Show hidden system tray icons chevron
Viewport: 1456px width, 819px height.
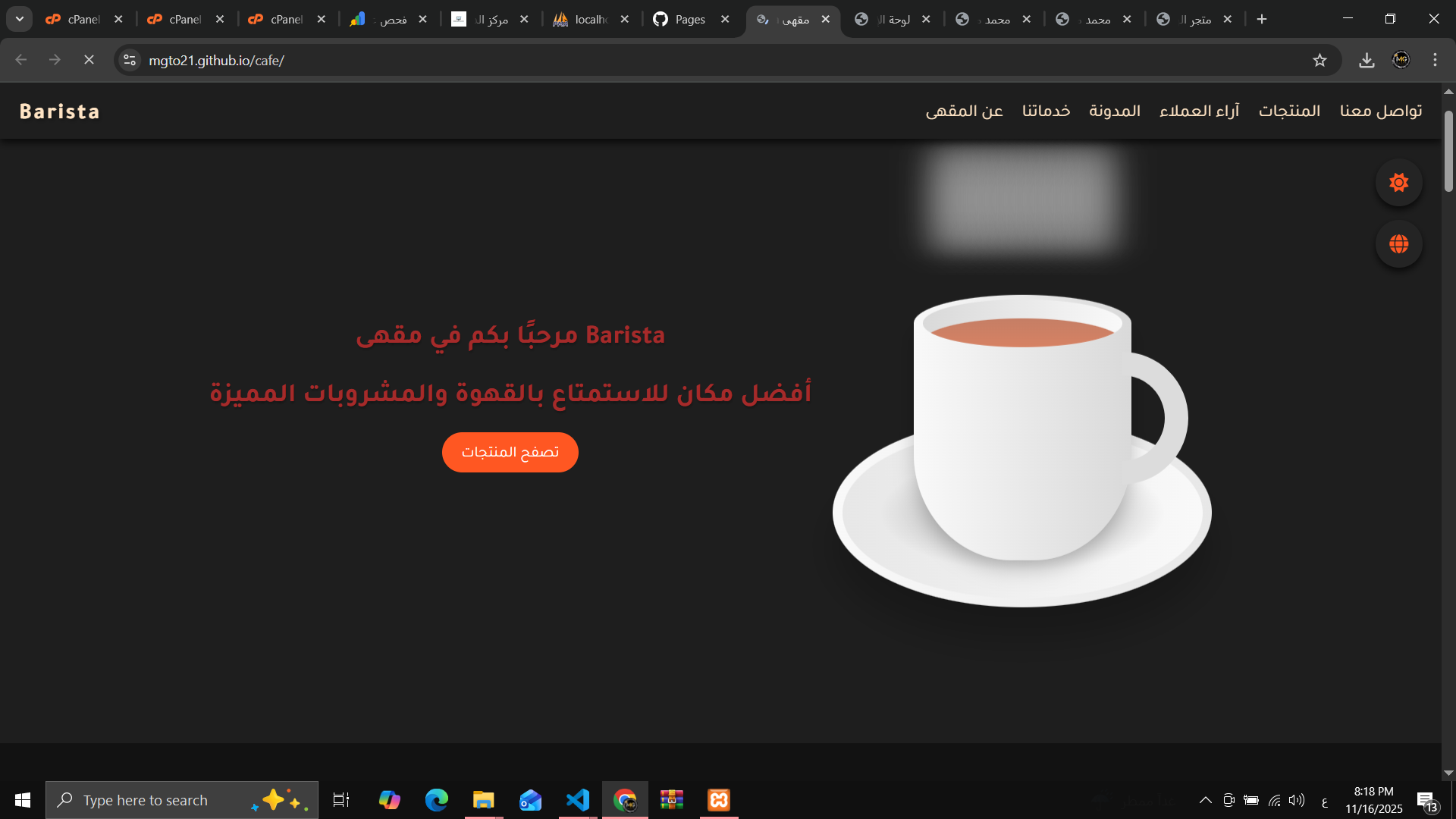click(x=1205, y=800)
